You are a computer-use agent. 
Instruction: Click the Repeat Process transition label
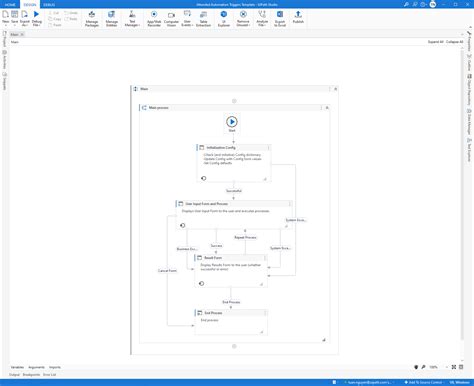click(x=245, y=237)
